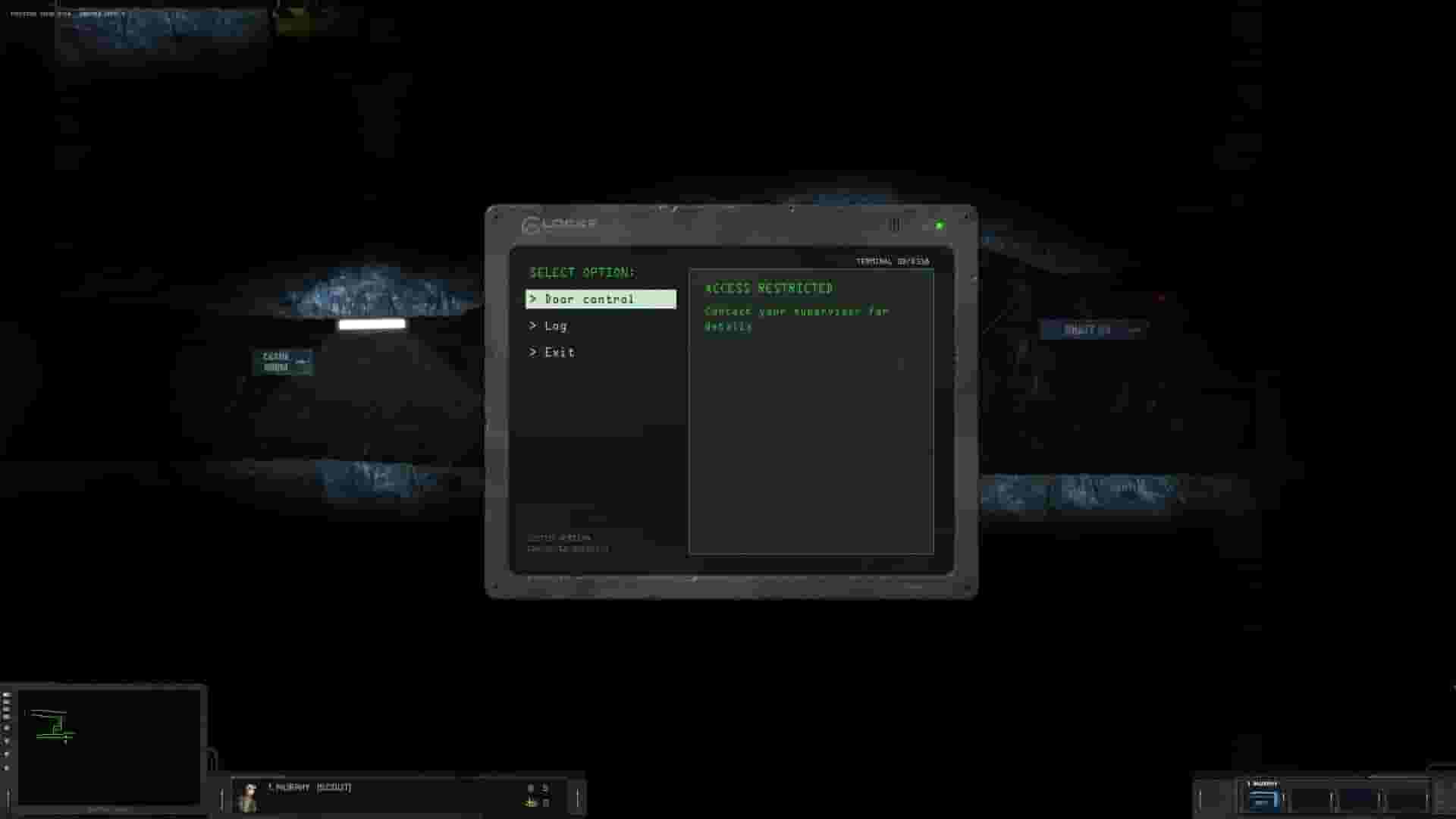Expand the Log entry using its chevron
The width and height of the screenshot is (1456, 819).
(x=534, y=325)
